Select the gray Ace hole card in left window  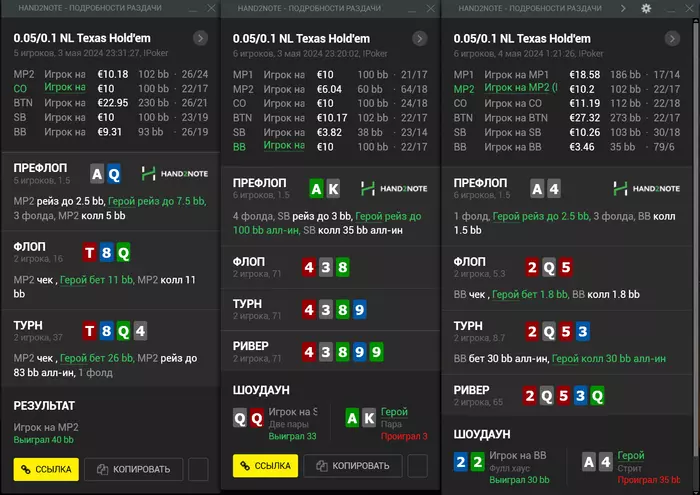point(97,174)
